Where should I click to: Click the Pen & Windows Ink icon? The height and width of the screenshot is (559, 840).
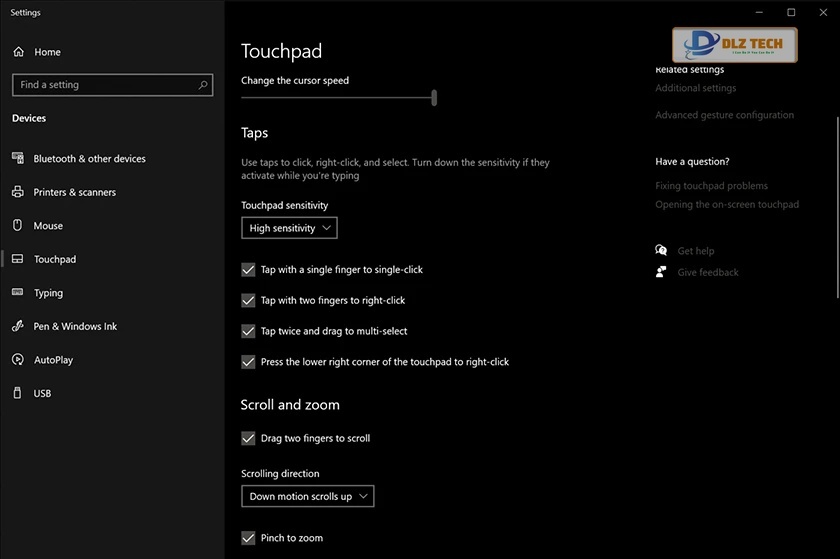click(x=18, y=326)
